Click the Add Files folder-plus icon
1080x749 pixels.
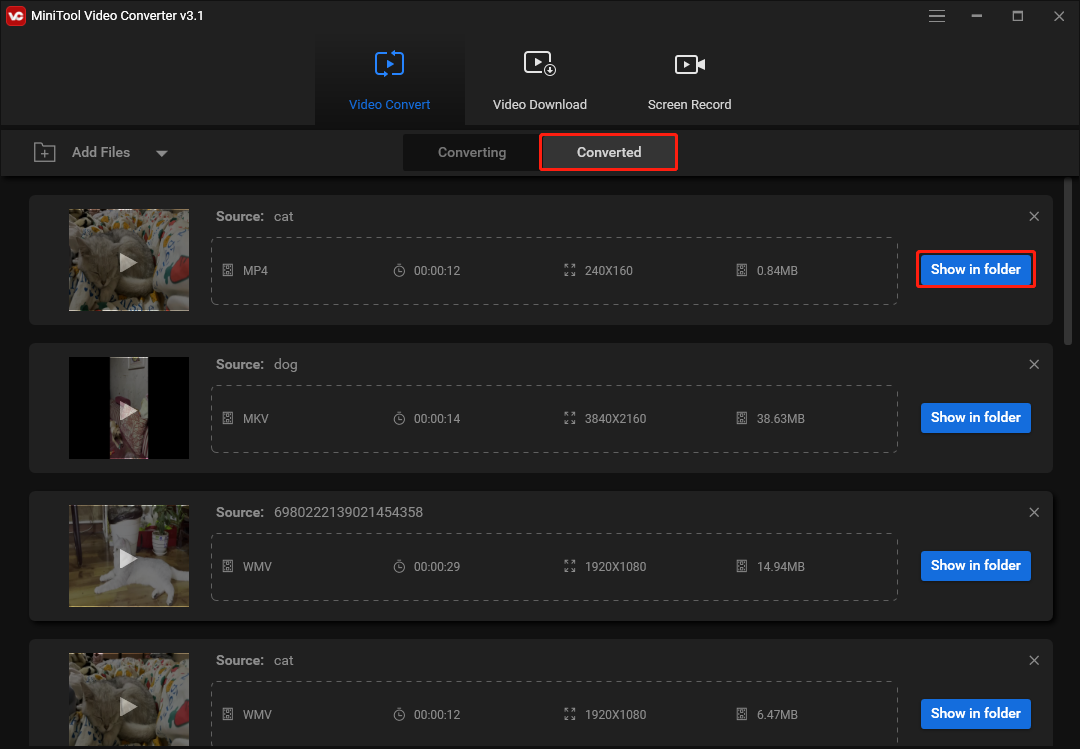pos(45,152)
